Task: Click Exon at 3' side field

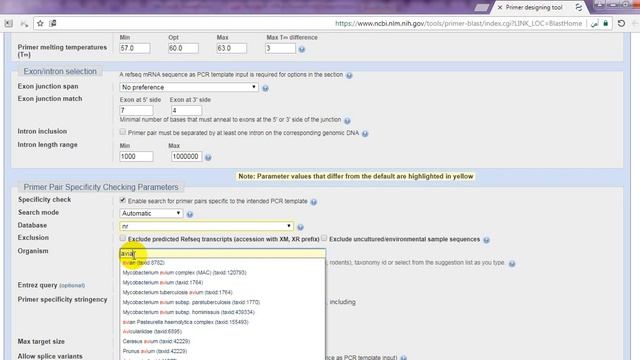Action: click(x=186, y=110)
